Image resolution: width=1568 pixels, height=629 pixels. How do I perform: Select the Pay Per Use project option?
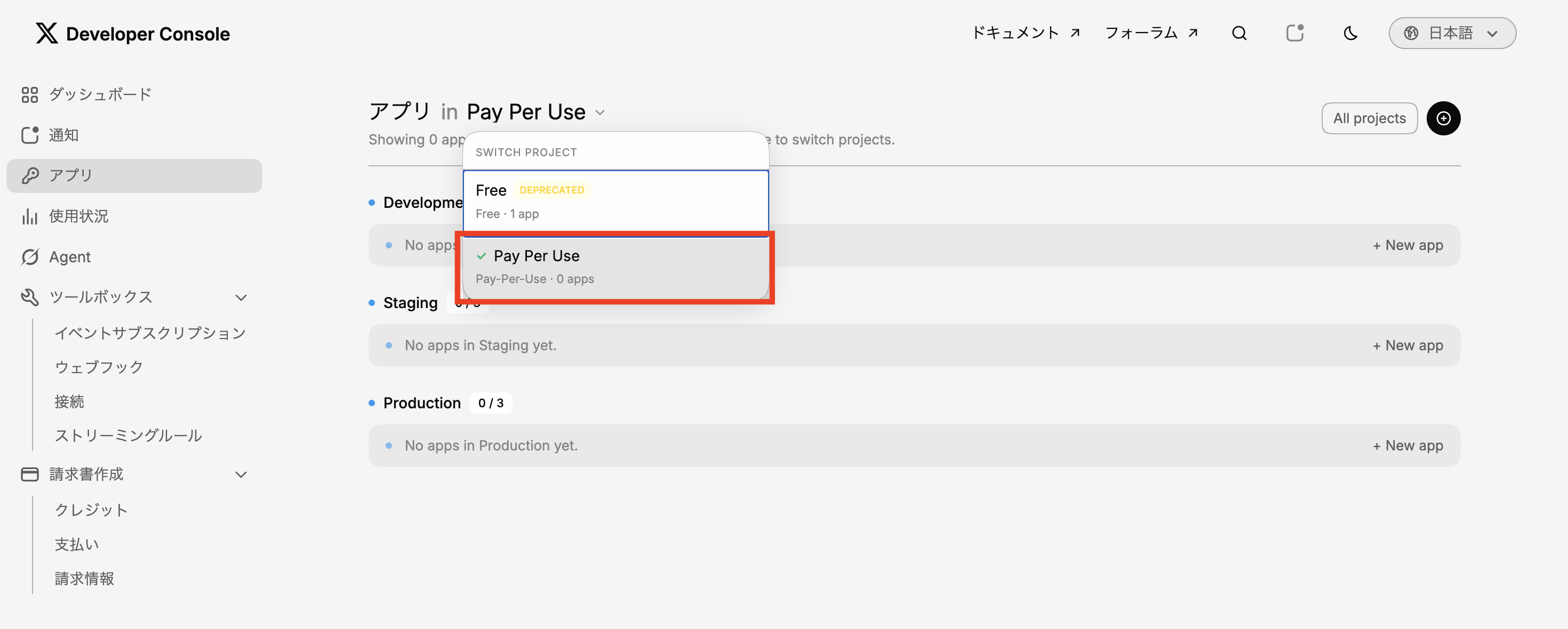(x=615, y=267)
